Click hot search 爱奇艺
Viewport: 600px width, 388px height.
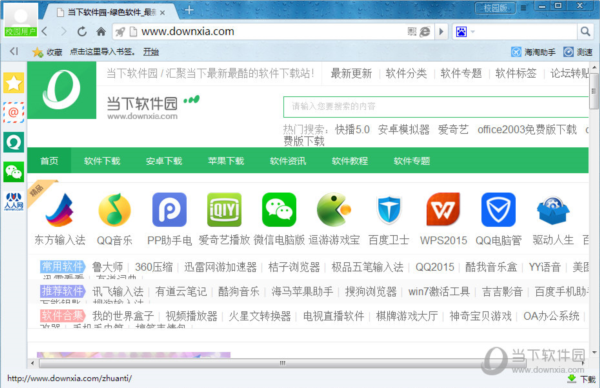(x=453, y=130)
